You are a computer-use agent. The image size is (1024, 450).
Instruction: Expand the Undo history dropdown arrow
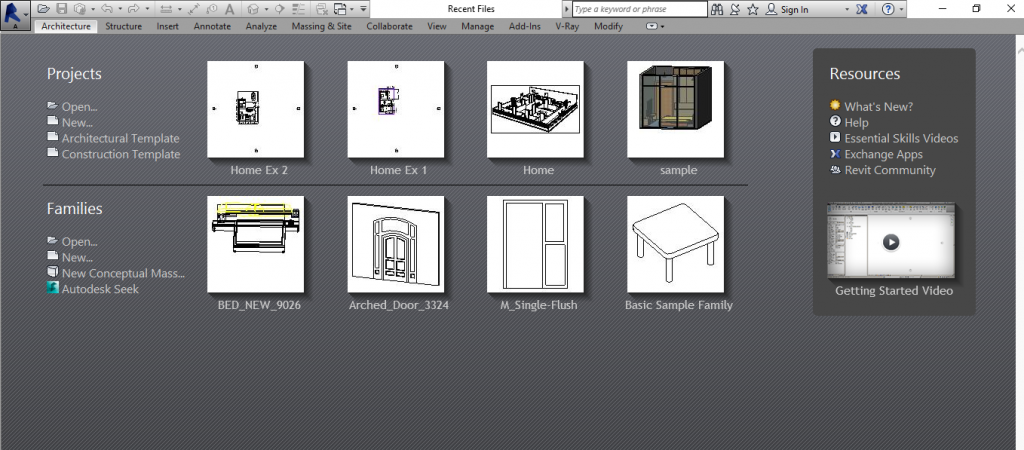120,9
